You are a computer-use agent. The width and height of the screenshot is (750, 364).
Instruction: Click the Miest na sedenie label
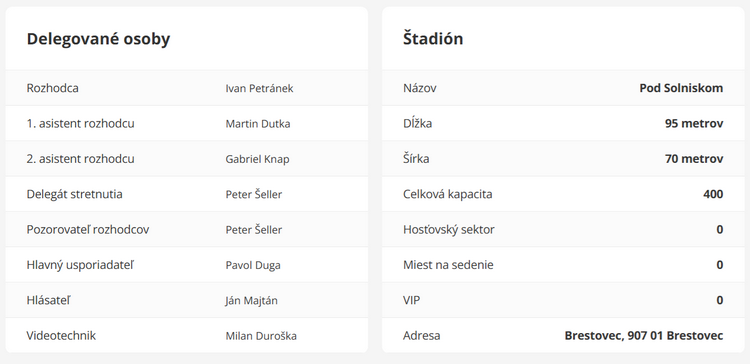tap(448, 265)
